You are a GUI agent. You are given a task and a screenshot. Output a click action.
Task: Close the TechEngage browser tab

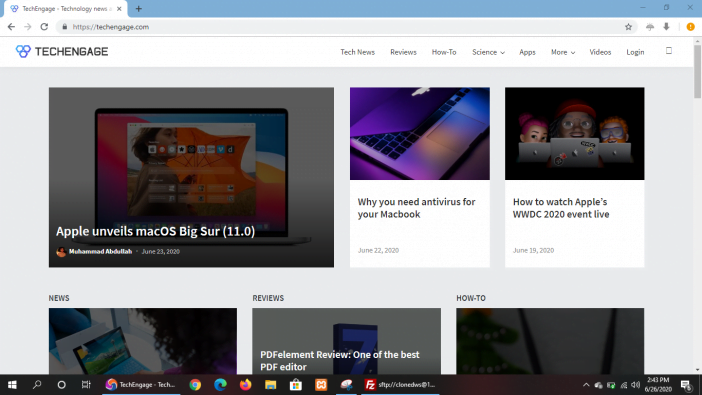pyautogui.click(x=119, y=9)
